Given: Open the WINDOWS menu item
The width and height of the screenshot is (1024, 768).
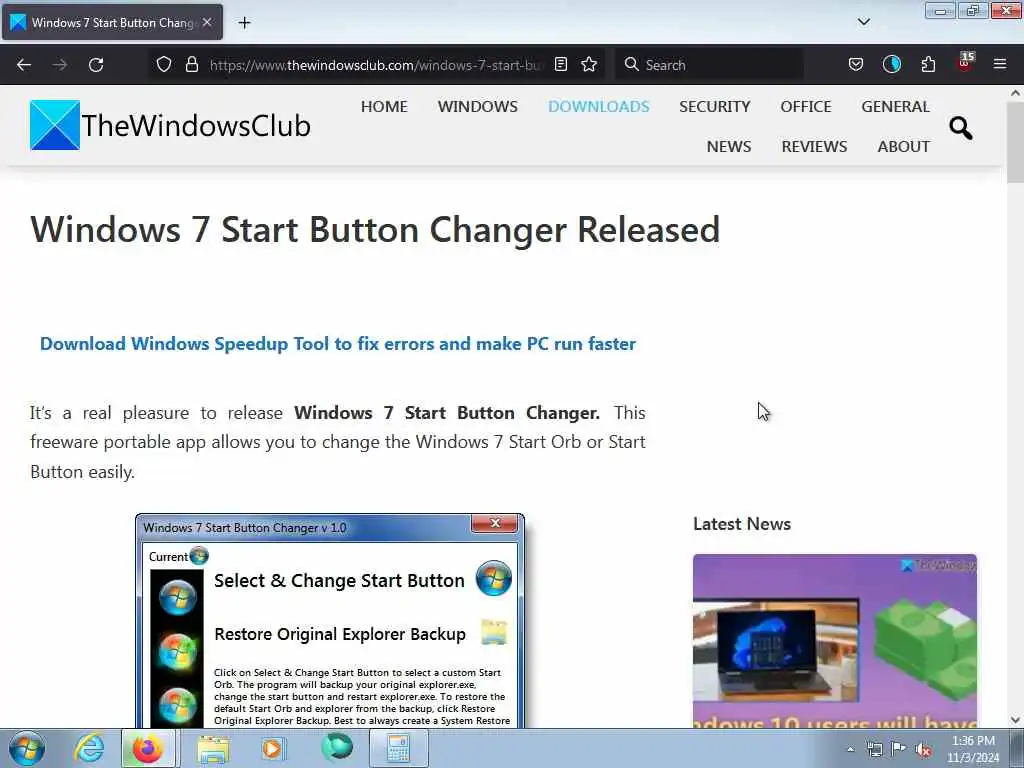Looking at the screenshot, I should click(x=477, y=106).
